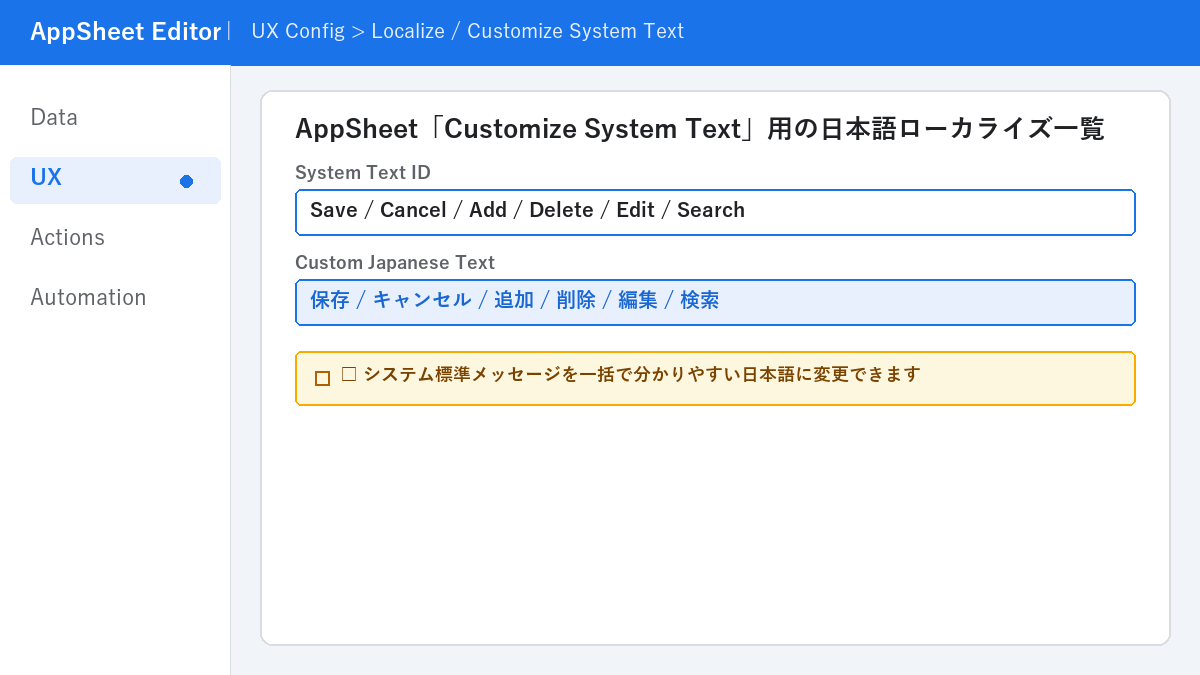
Task: Click the UX Config breadcrumb path
Action: point(468,31)
